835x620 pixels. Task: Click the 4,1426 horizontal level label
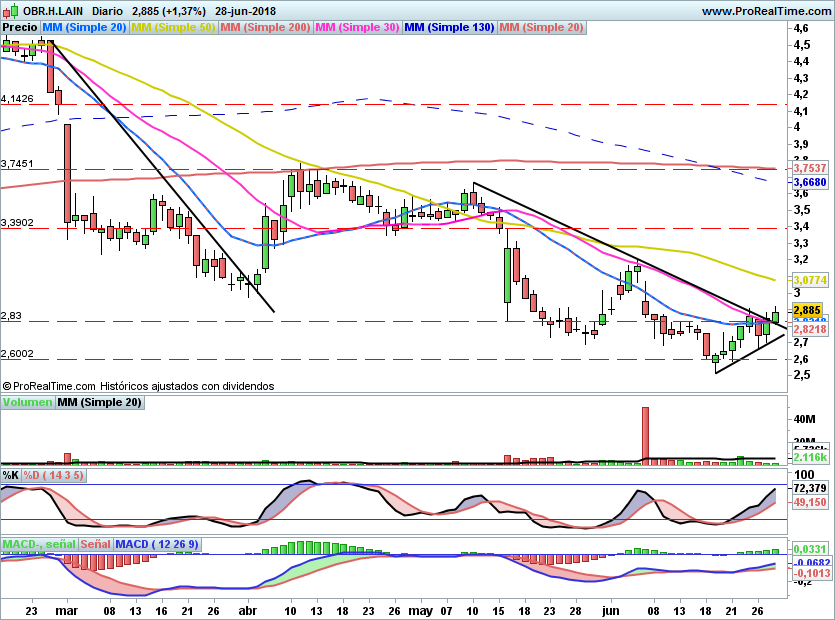point(18,99)
